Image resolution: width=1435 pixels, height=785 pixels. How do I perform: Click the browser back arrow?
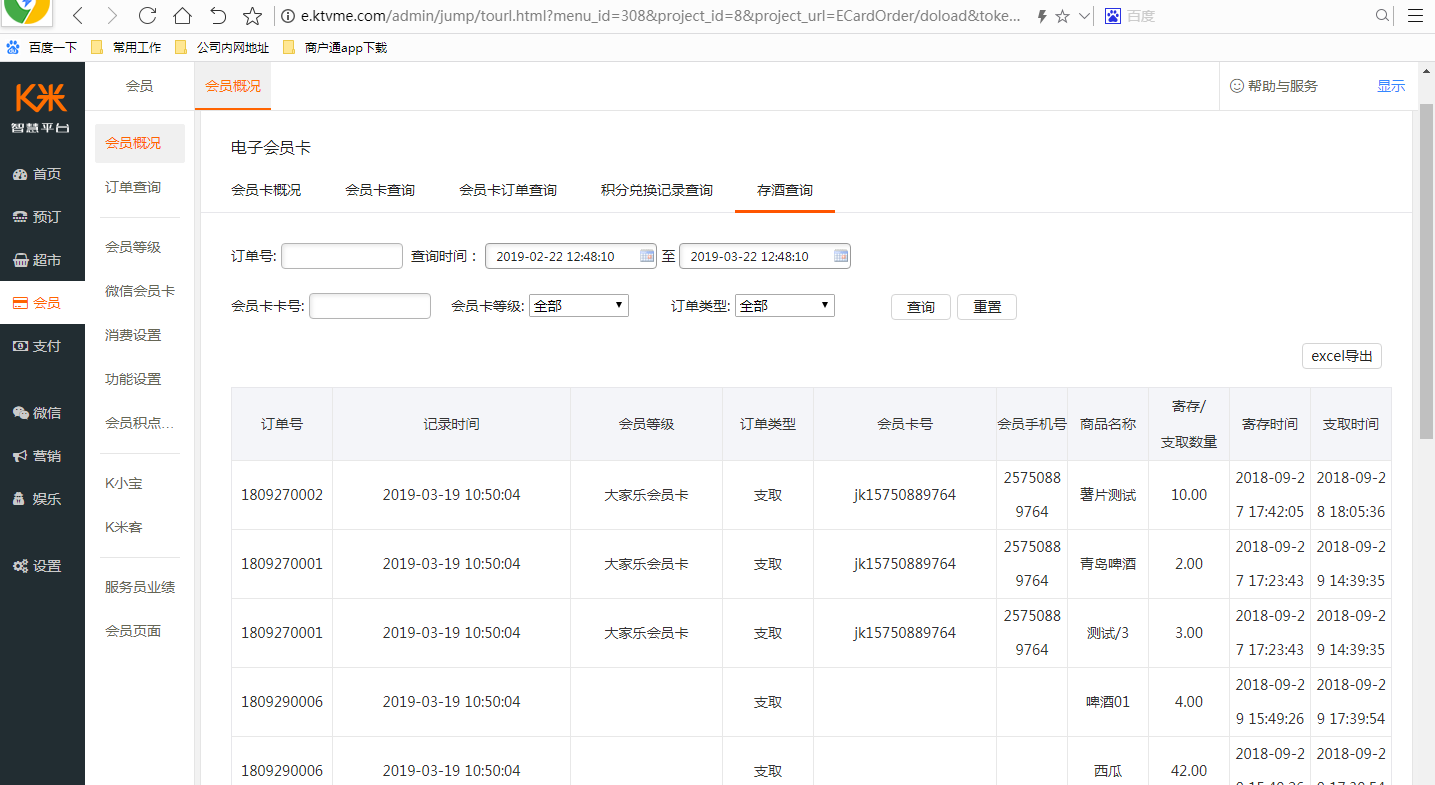(78, 16)
